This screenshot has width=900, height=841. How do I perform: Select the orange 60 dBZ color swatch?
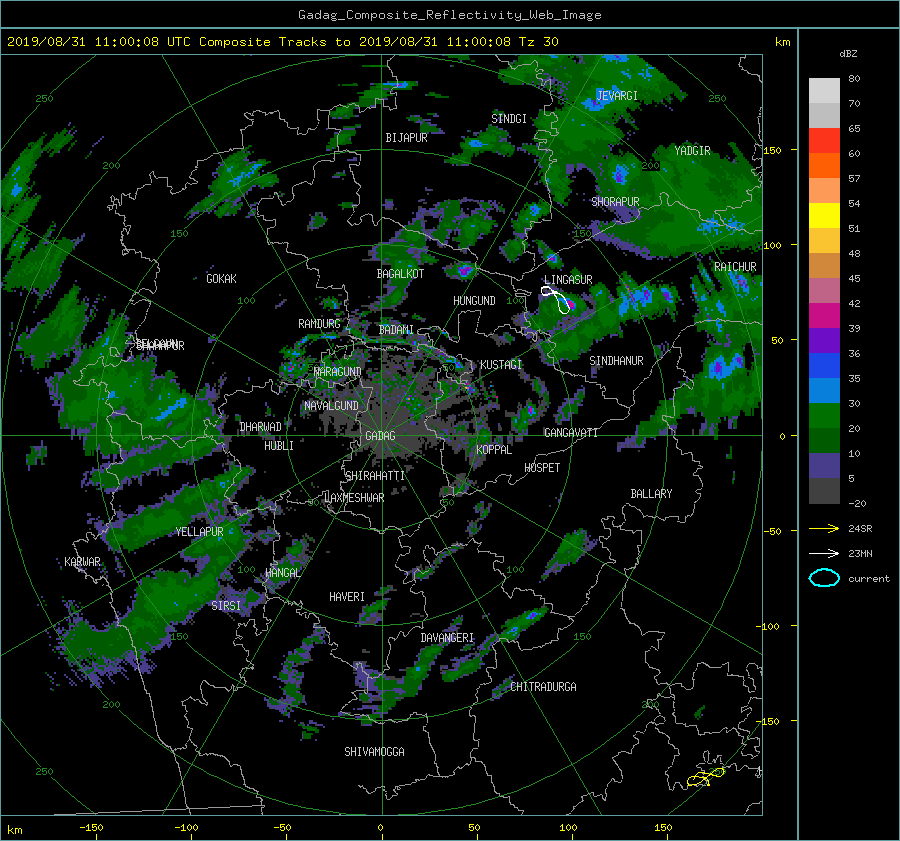point(824,165)
